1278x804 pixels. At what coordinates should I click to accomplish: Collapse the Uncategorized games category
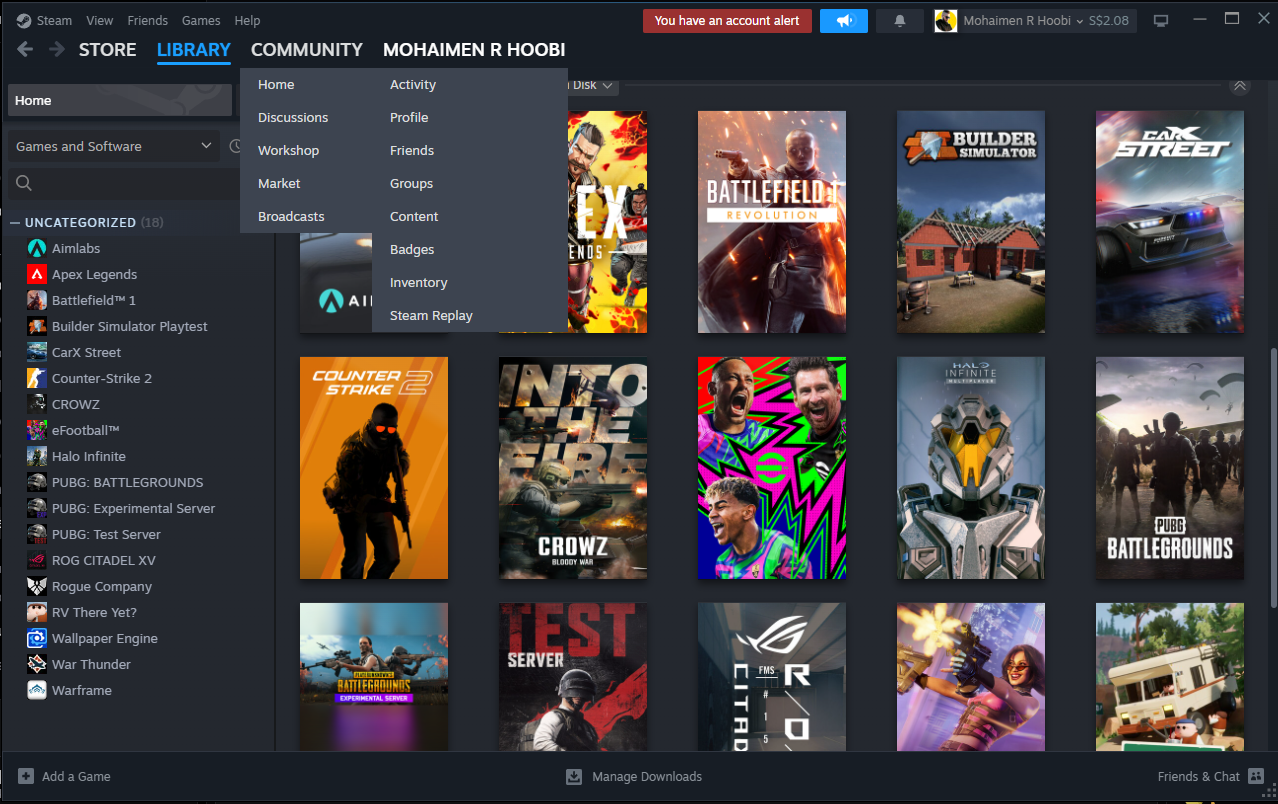15,222
